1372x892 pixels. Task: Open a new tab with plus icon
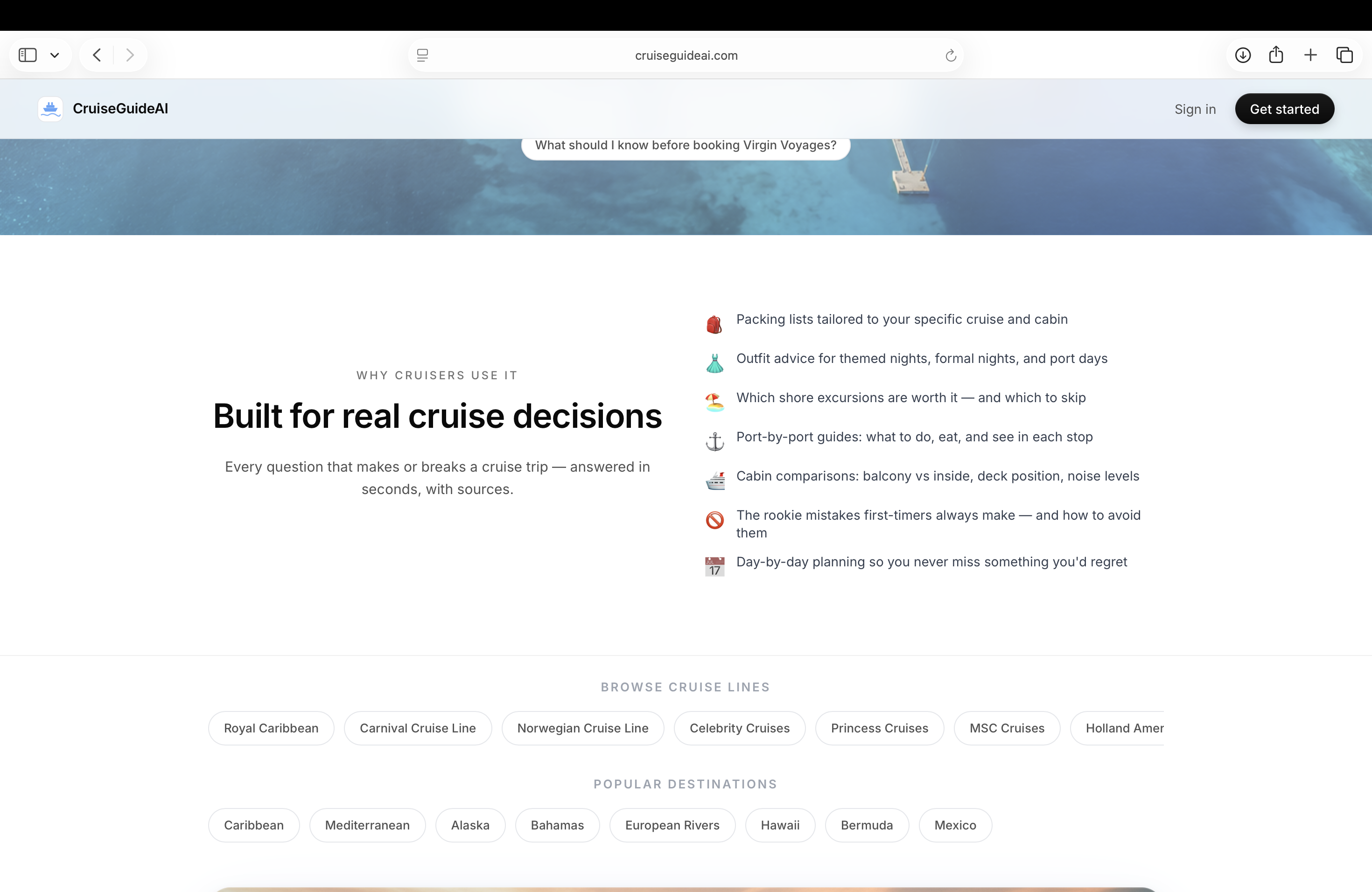pos(1310,56)
